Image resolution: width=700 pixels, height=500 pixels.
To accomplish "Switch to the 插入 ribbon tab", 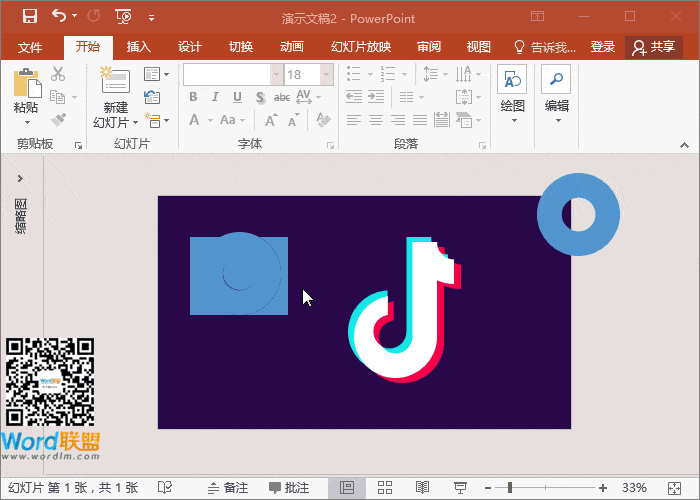I will [x=138, y=46].
